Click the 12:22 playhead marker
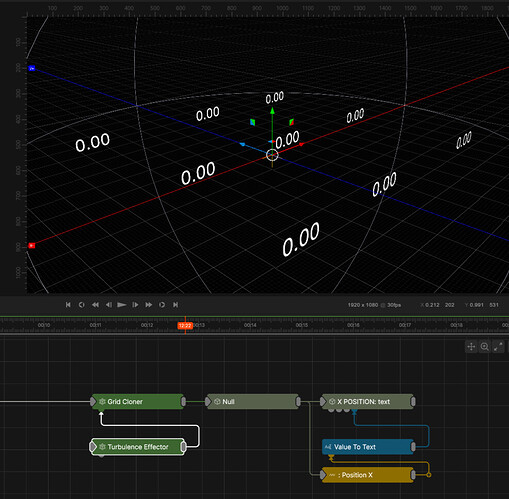Viewport: 509px width, 499px height. click(185, 326)
